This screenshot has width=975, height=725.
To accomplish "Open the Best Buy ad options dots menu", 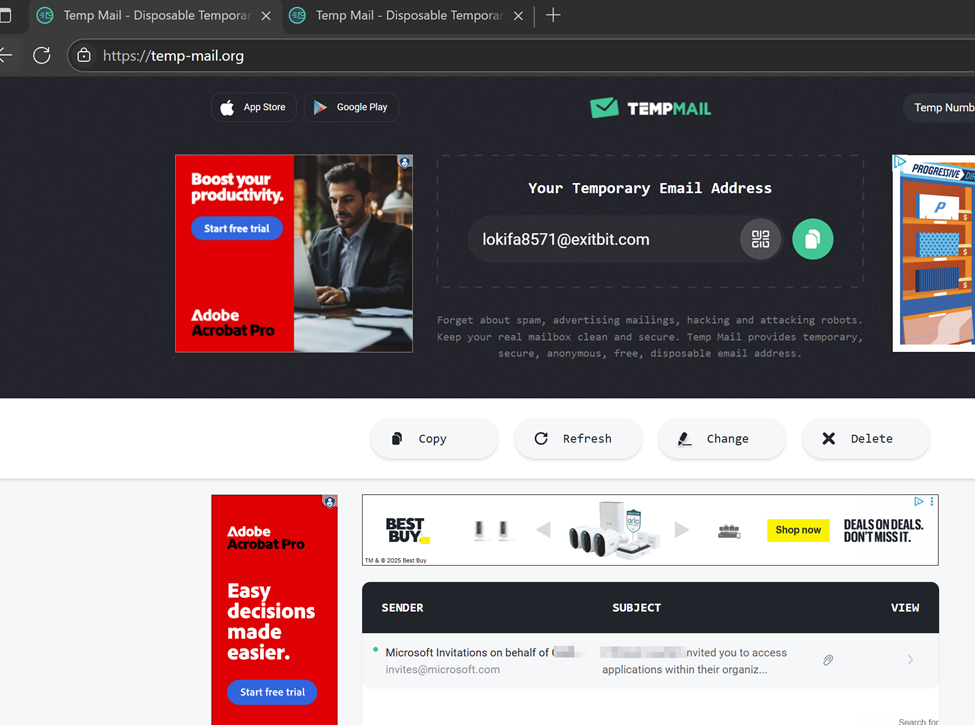I will click(931, 501).
